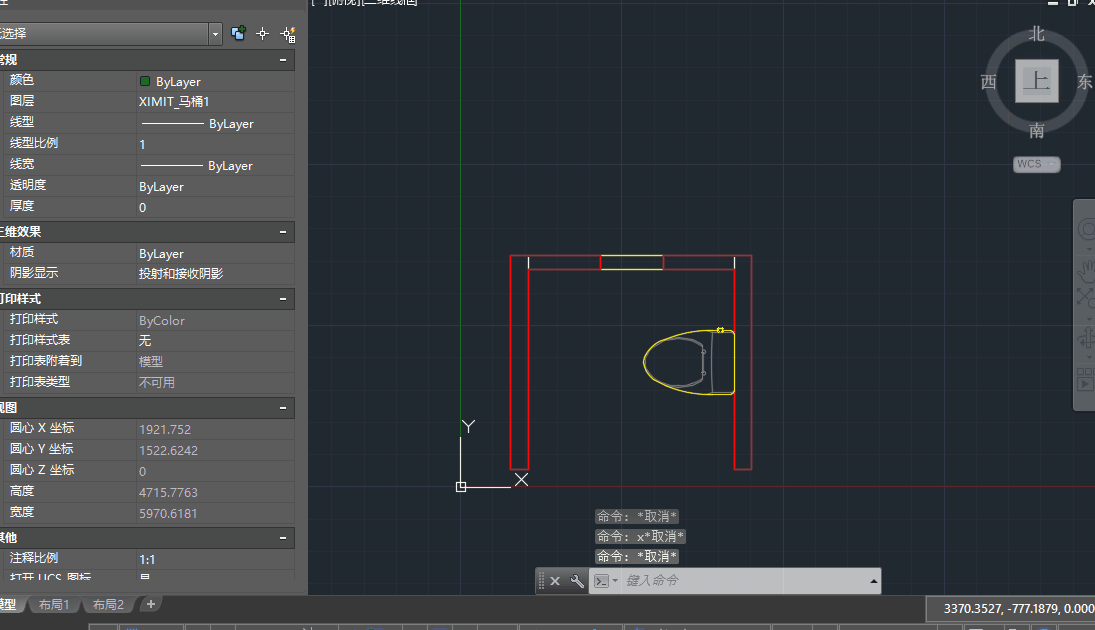Open the WCS coordinate system dropdown
The height and width of the screenshot is (630, 1095).
click(x=1036, y=164)
